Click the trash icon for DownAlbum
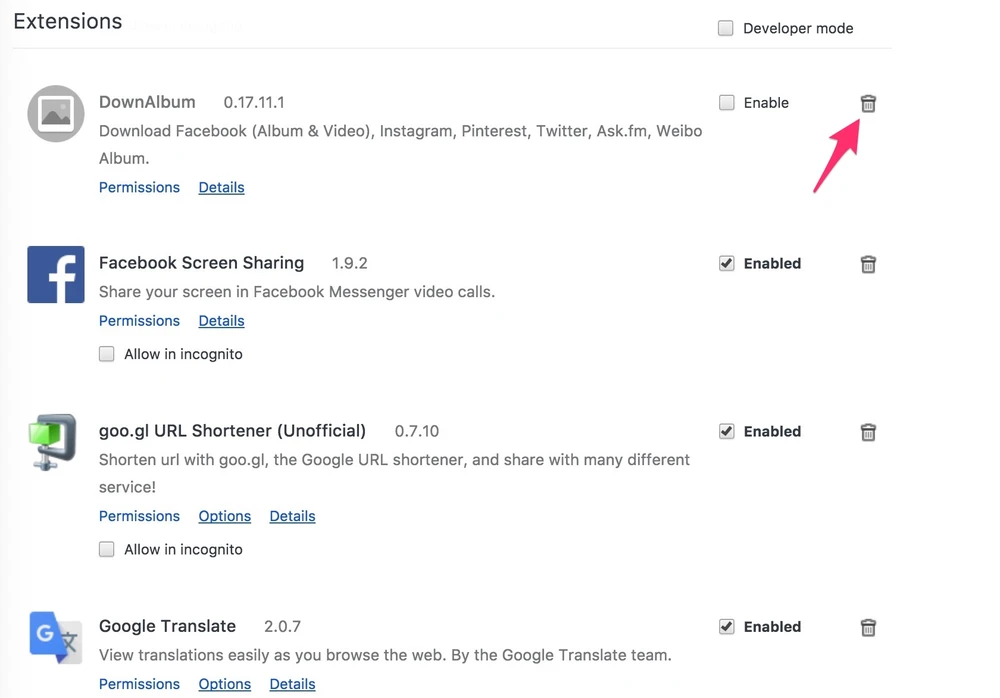The width and height of the screenshot is (1000, 698). click(x=868, y=103)
